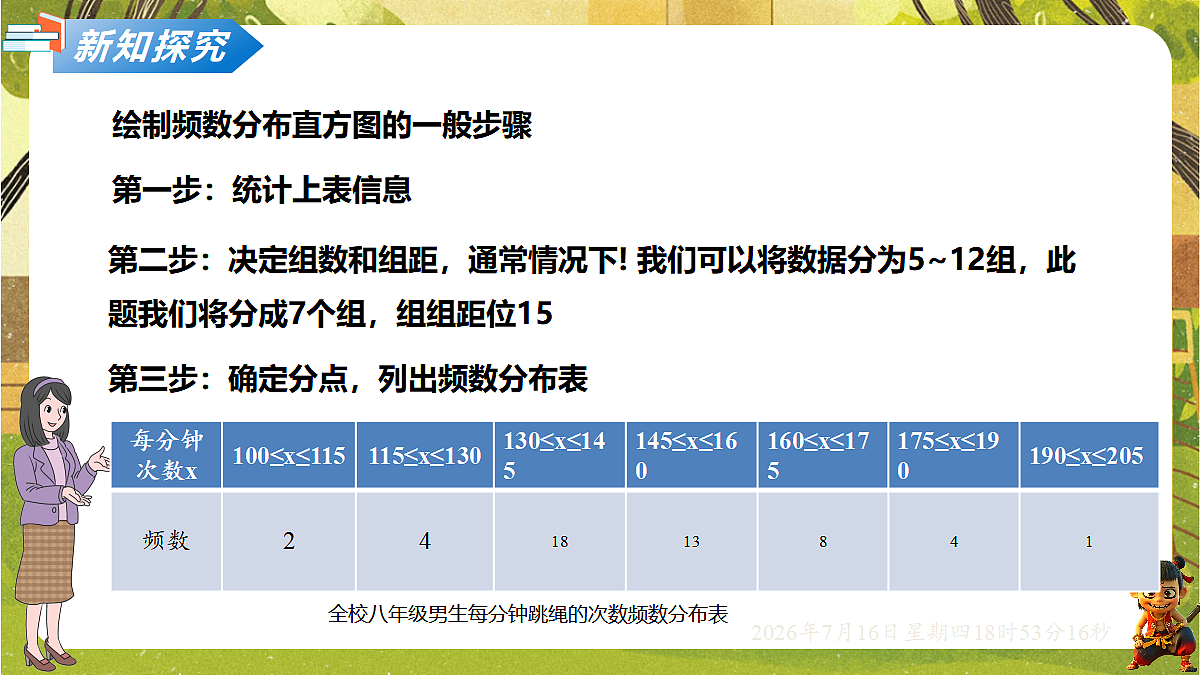Select the line 第一步：统计上表信息

(x=262, y=190)
